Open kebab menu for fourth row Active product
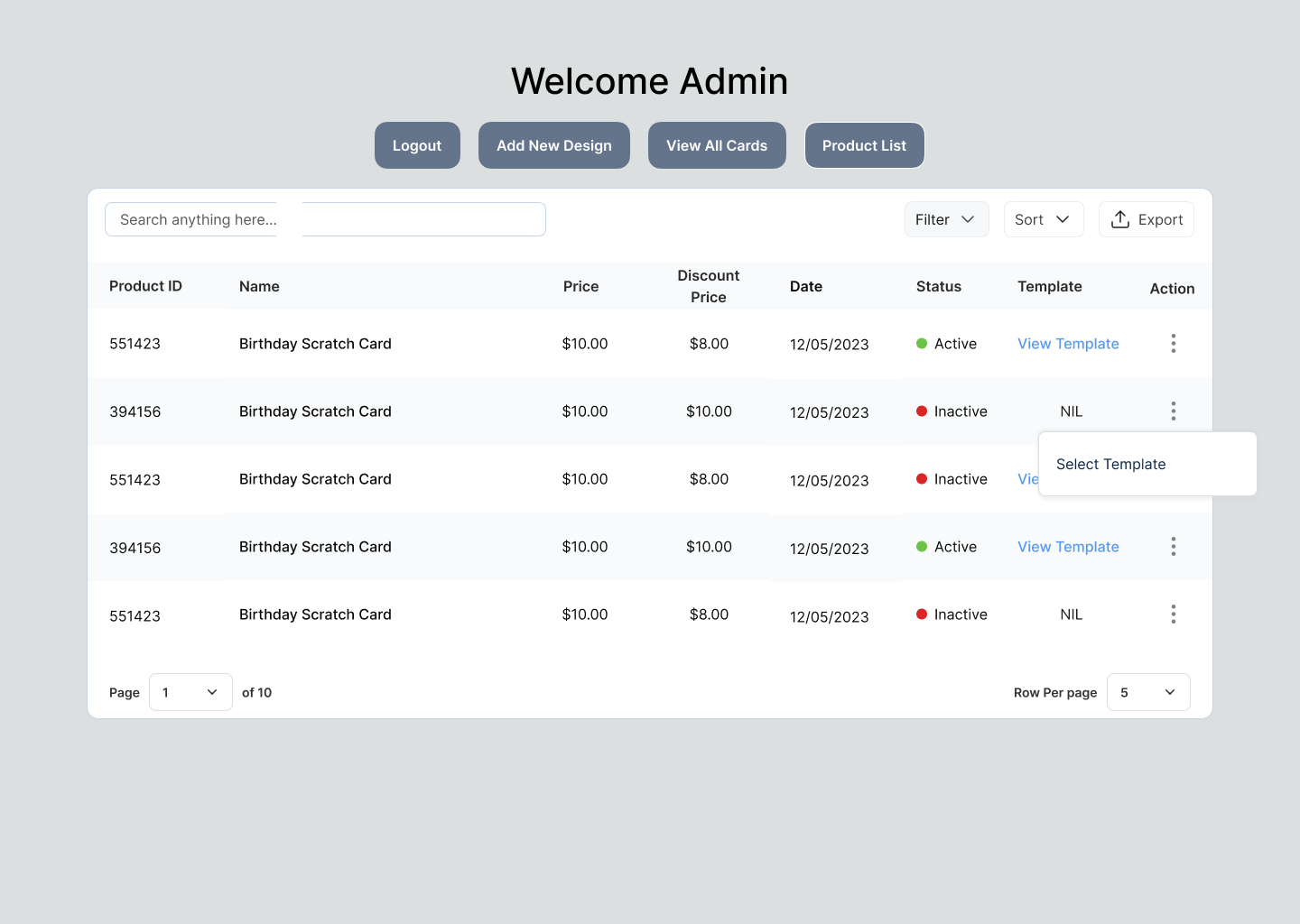Screen dimensions: 1300x924 (1173, 546)
